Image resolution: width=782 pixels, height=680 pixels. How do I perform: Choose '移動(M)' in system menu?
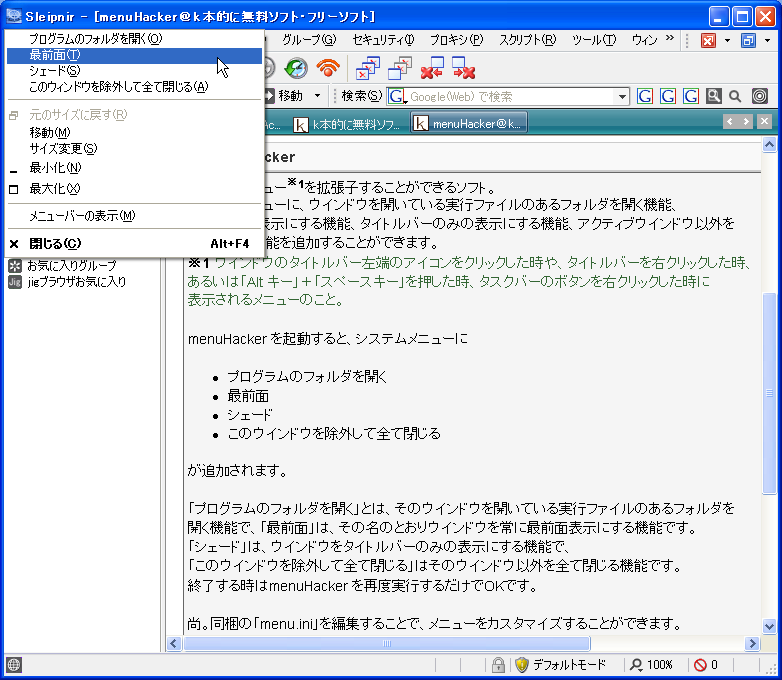[x=134, y=133]
